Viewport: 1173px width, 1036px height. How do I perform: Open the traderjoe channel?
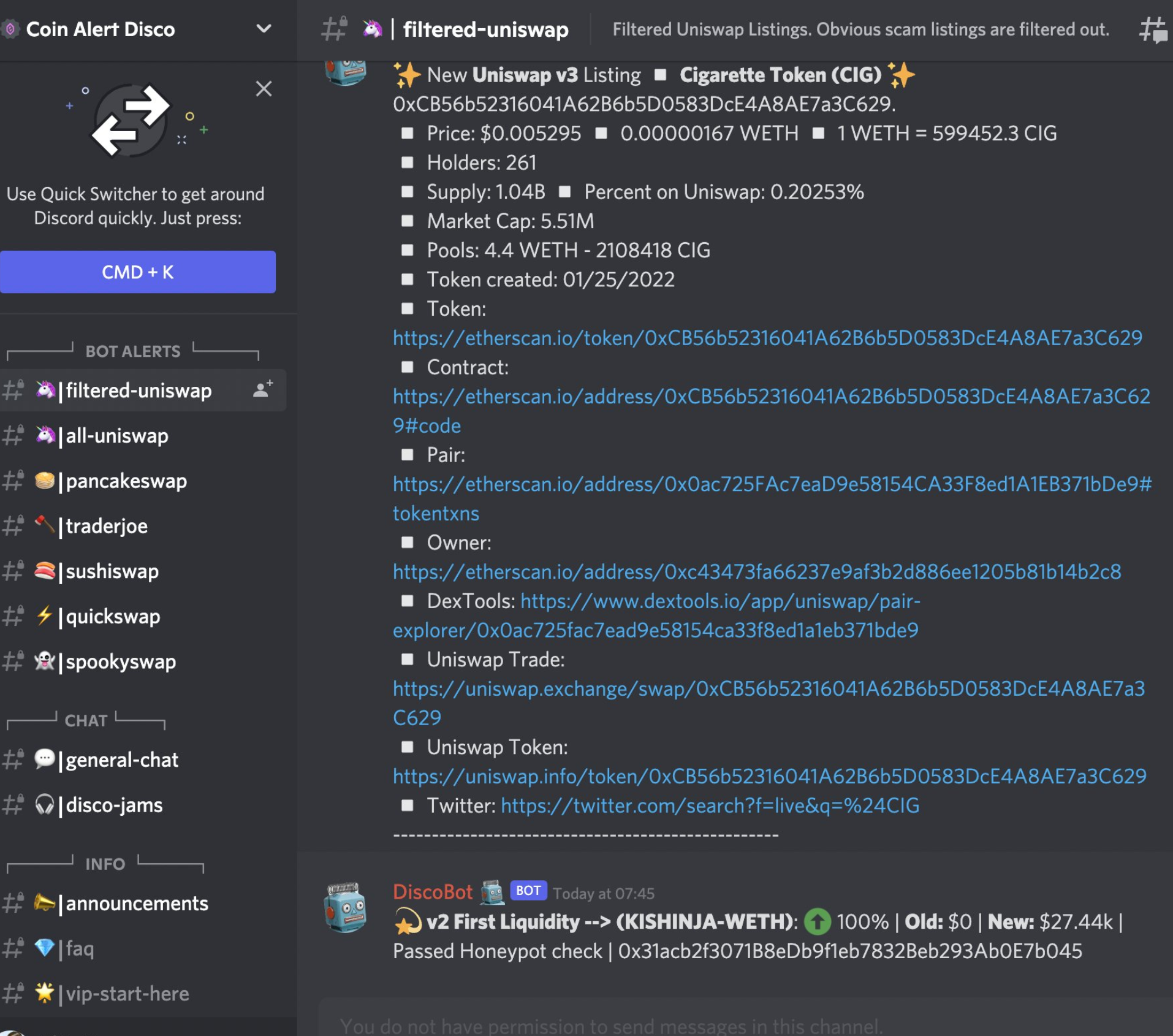pyautogui.click(x=143, y=526)
